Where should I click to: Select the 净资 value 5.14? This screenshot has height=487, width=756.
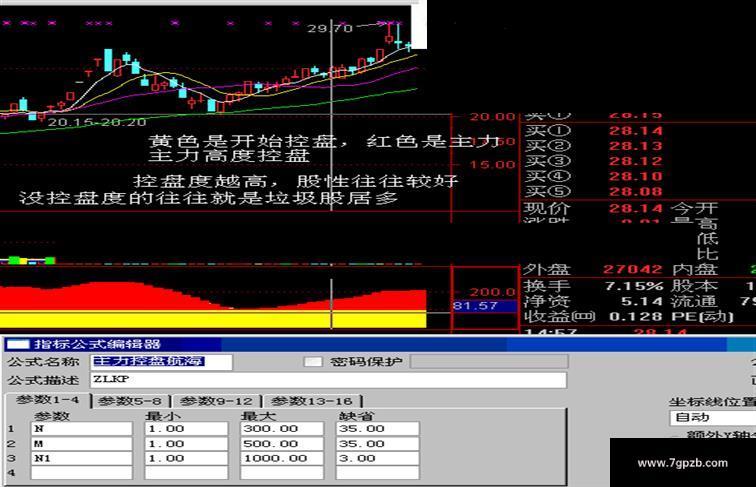coord(642,301)
